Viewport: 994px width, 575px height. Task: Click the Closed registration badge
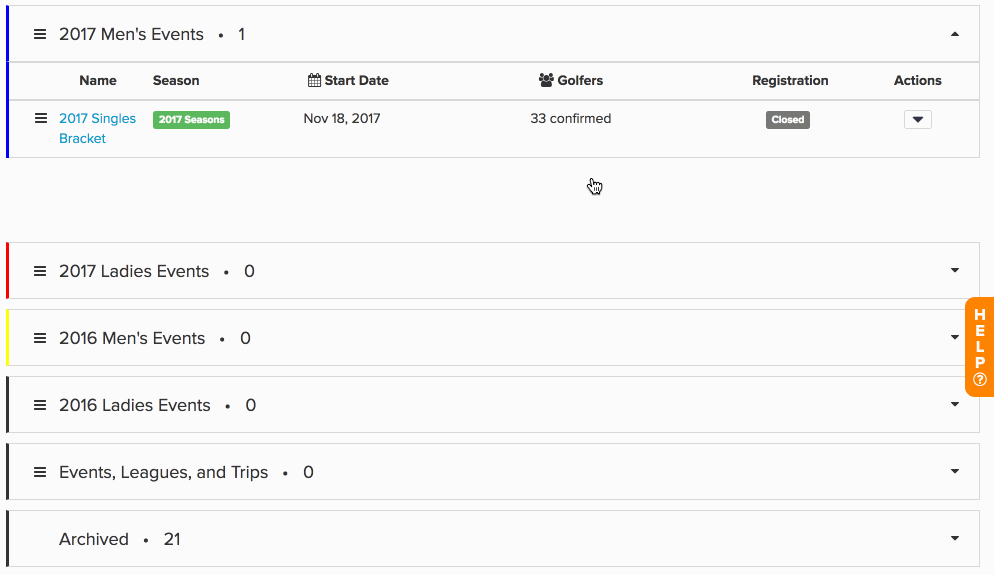point(787,119)
